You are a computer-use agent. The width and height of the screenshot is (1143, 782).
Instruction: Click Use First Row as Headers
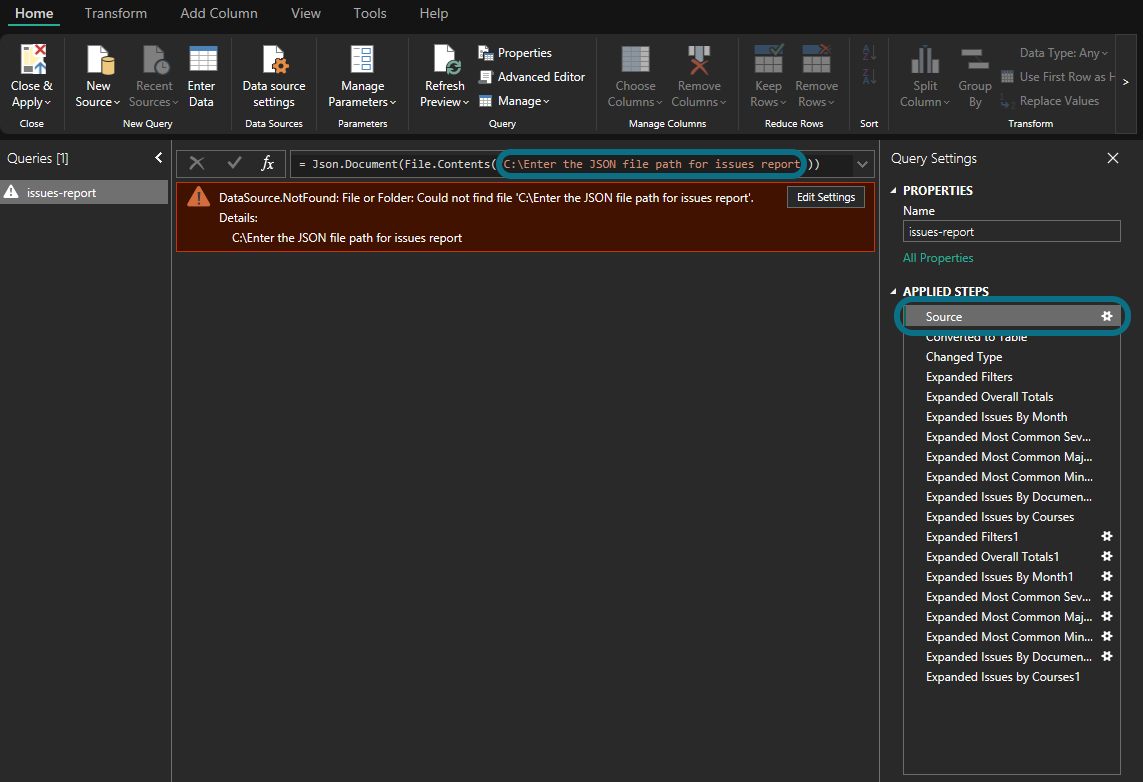click(x=1058, y=77)
